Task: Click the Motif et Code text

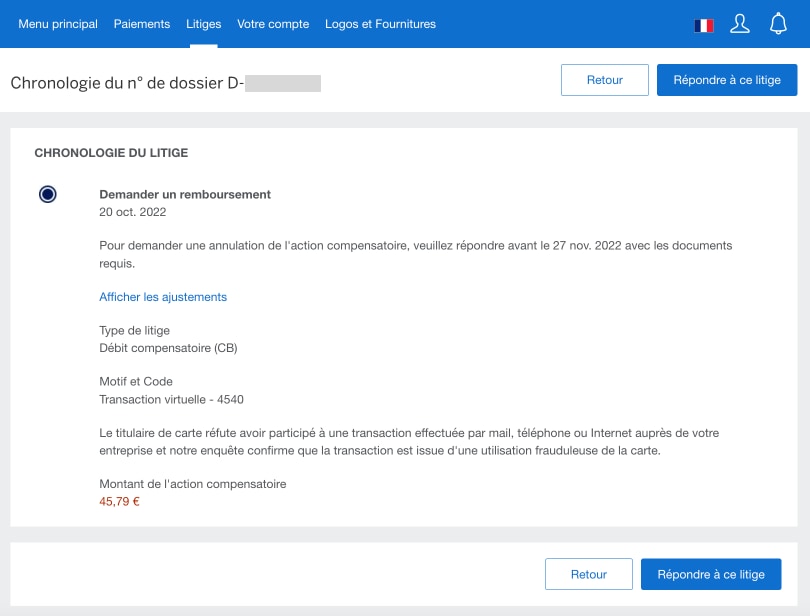Action: pyautogui.click(x=133, y=381)
